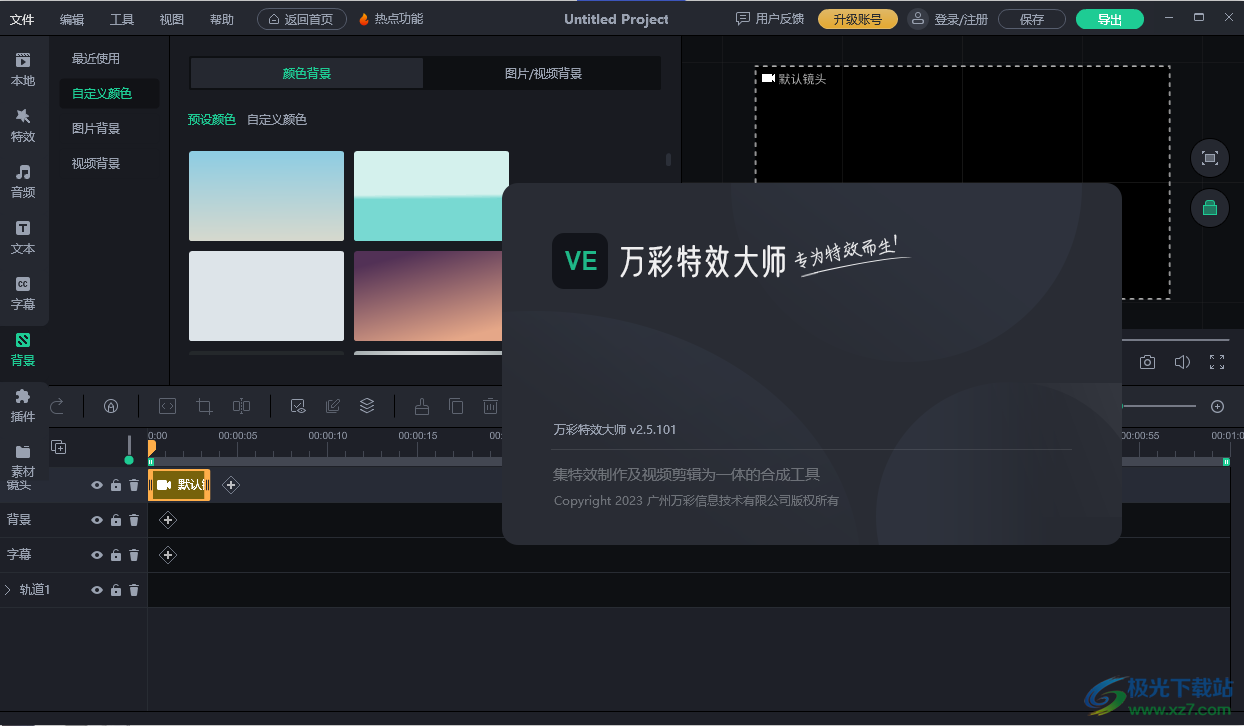Click the circled A auto tool icon

(111, 406)
